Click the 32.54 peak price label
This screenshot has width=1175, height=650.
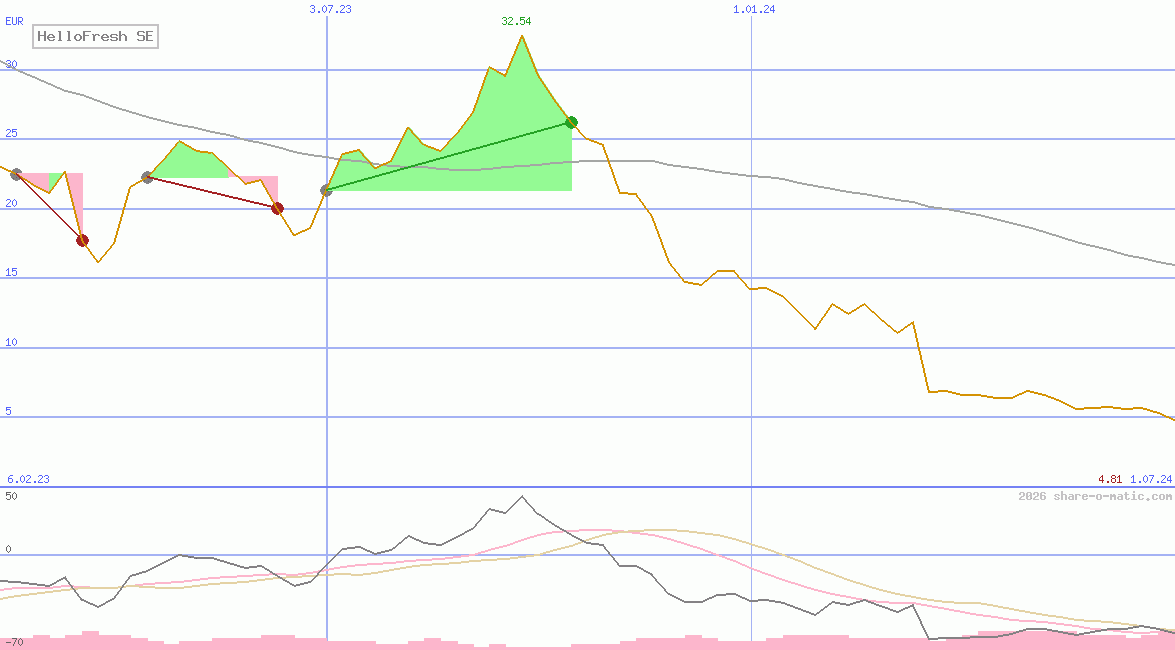[516, 21]
